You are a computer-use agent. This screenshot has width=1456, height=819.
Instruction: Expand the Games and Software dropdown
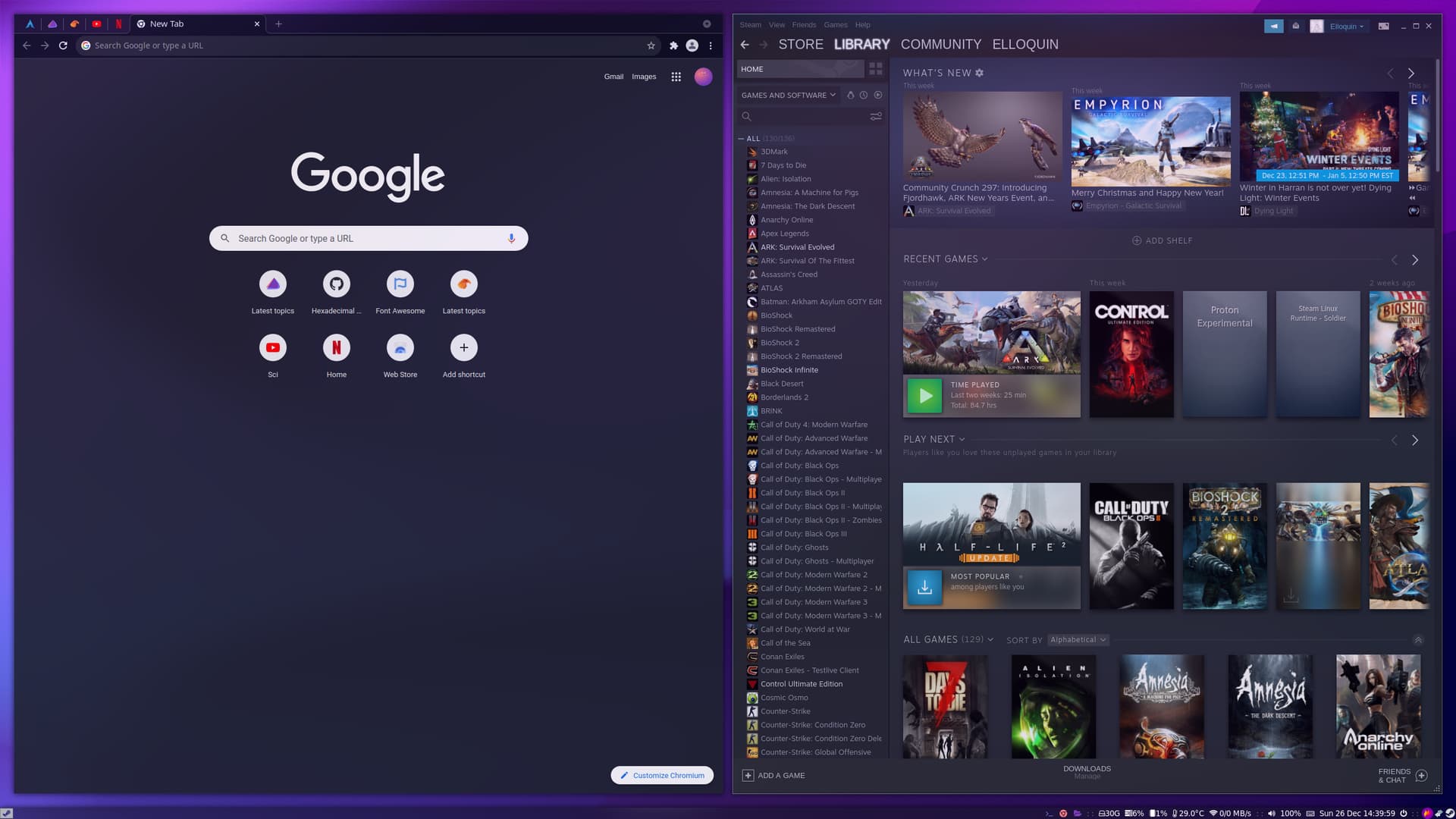click(x=788, y=95)
